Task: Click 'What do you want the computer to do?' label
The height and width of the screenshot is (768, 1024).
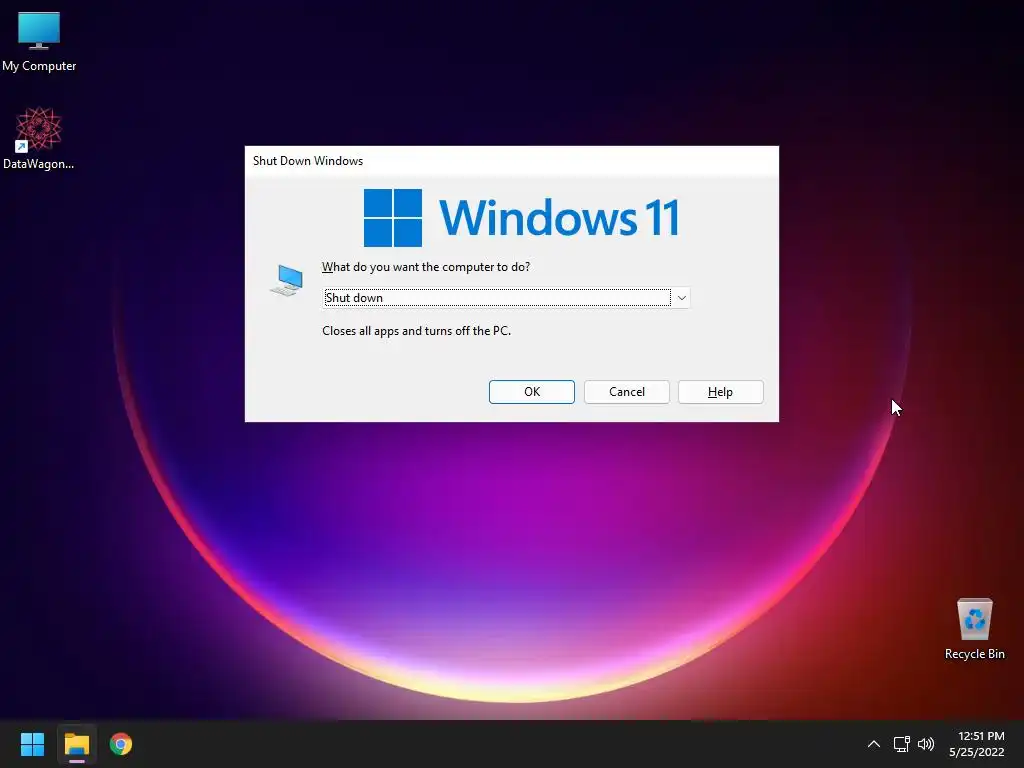Action: pos(426,267)
